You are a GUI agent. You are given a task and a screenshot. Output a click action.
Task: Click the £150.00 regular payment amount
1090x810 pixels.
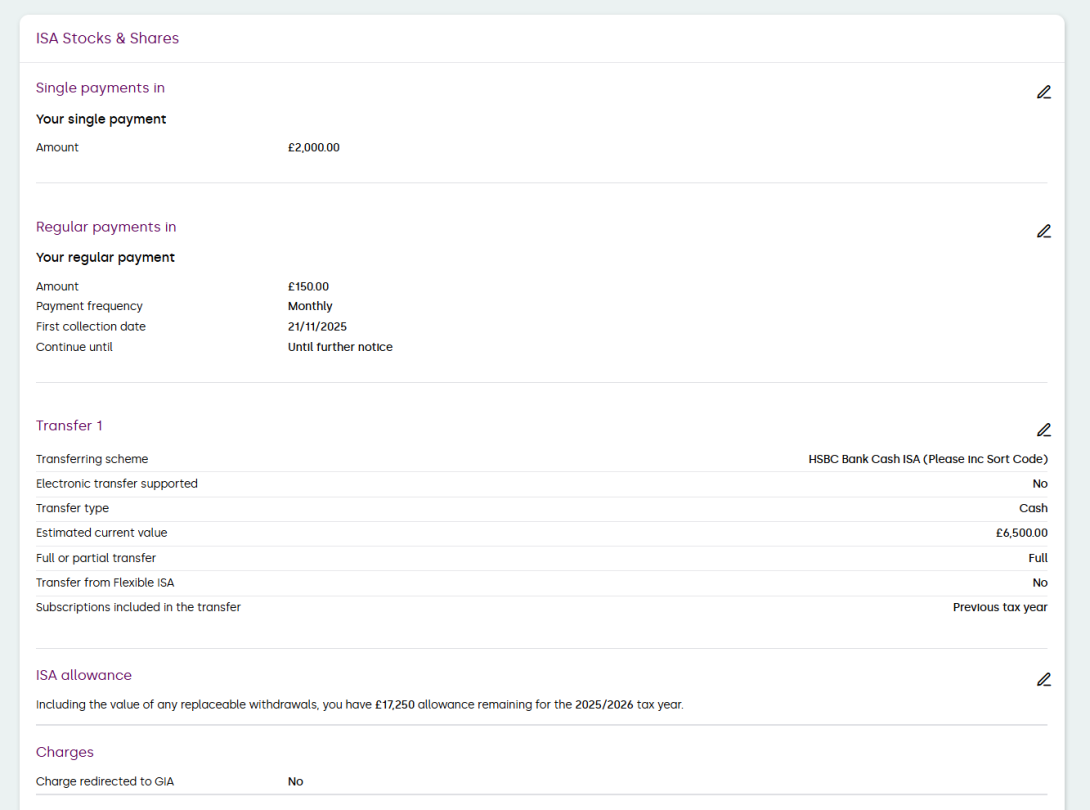pos(308,287)
